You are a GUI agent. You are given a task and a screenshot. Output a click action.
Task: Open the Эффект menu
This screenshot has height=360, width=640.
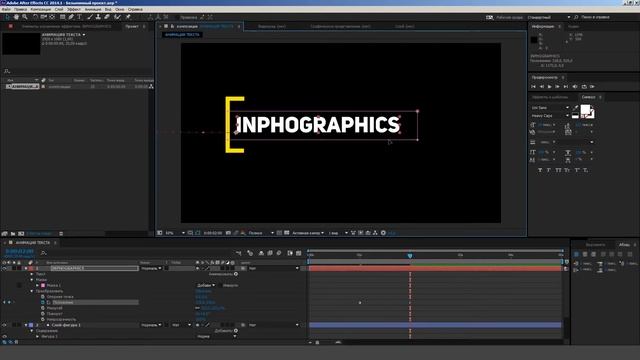[x=74, y=9]
